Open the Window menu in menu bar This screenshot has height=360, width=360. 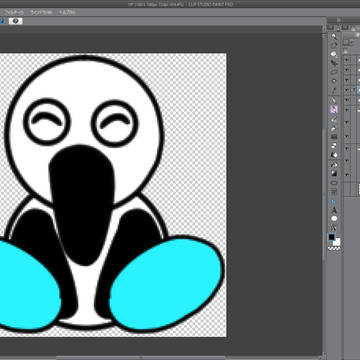(41, 12)
